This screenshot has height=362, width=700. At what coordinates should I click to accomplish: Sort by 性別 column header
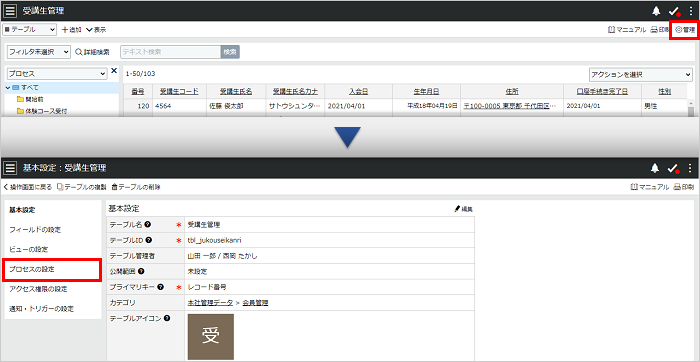pyautogui.click(x=665, y=92)
